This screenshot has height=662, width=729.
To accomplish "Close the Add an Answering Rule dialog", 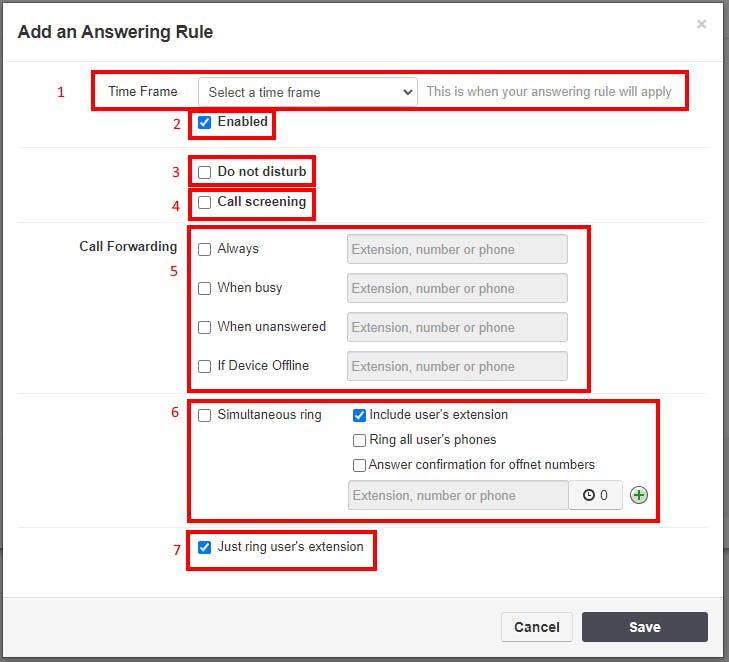I will (702, 24).
